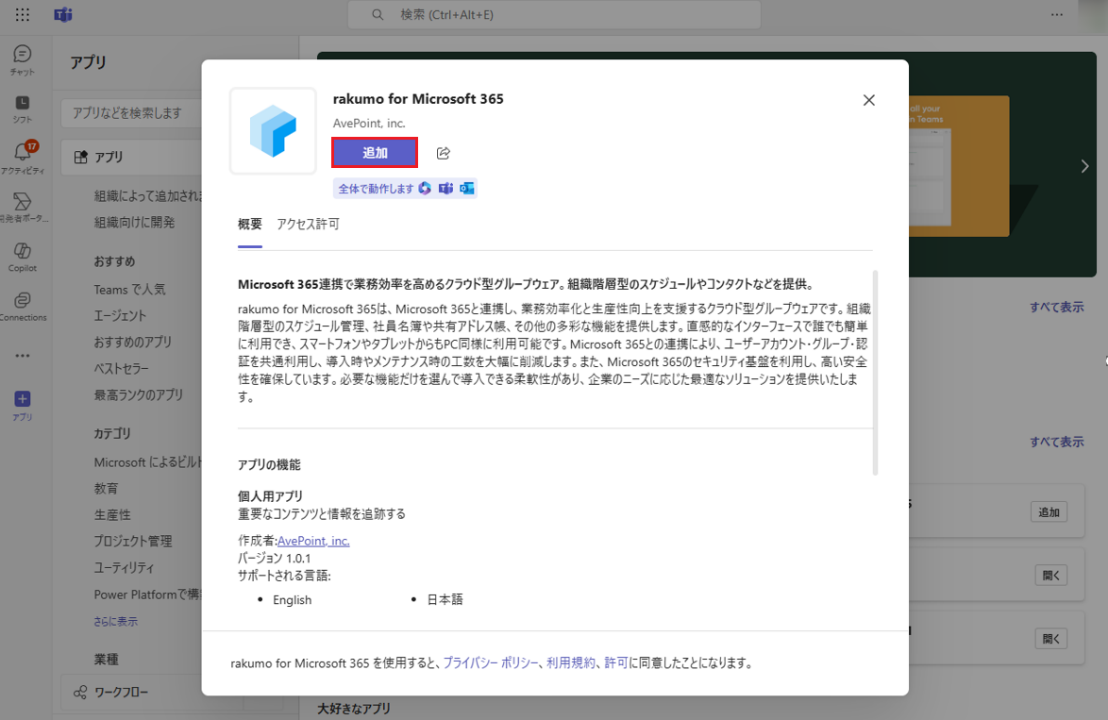Click the 個人用アプリ heading
The width and height of the screenshot is (1108, 720).
[270, 496]
